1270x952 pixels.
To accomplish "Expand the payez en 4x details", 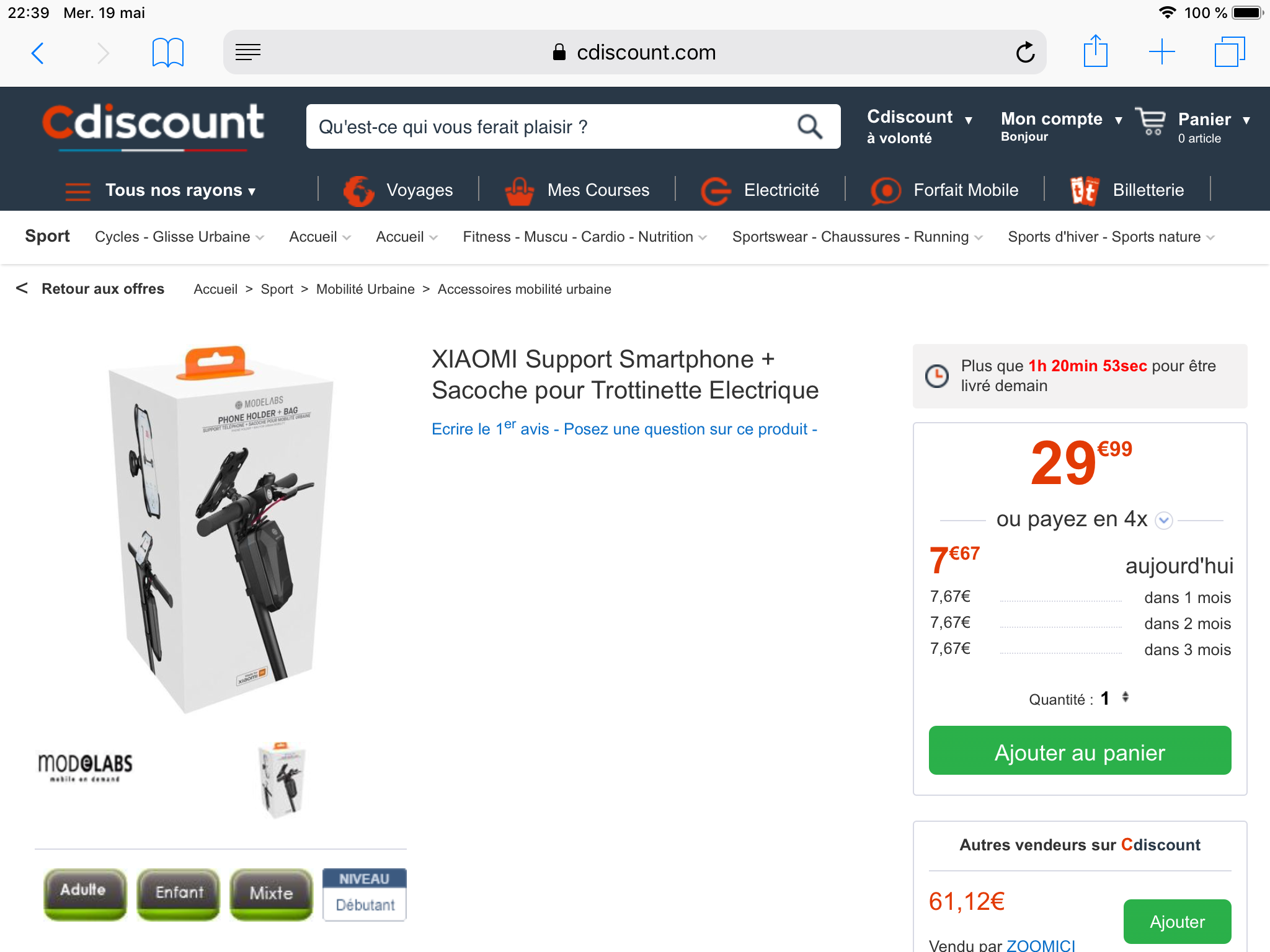I will 1164,520.
